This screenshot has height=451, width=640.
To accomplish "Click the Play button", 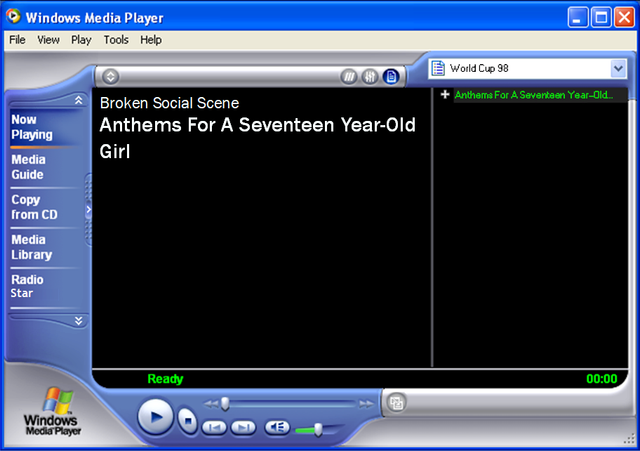I will (156, 417).
